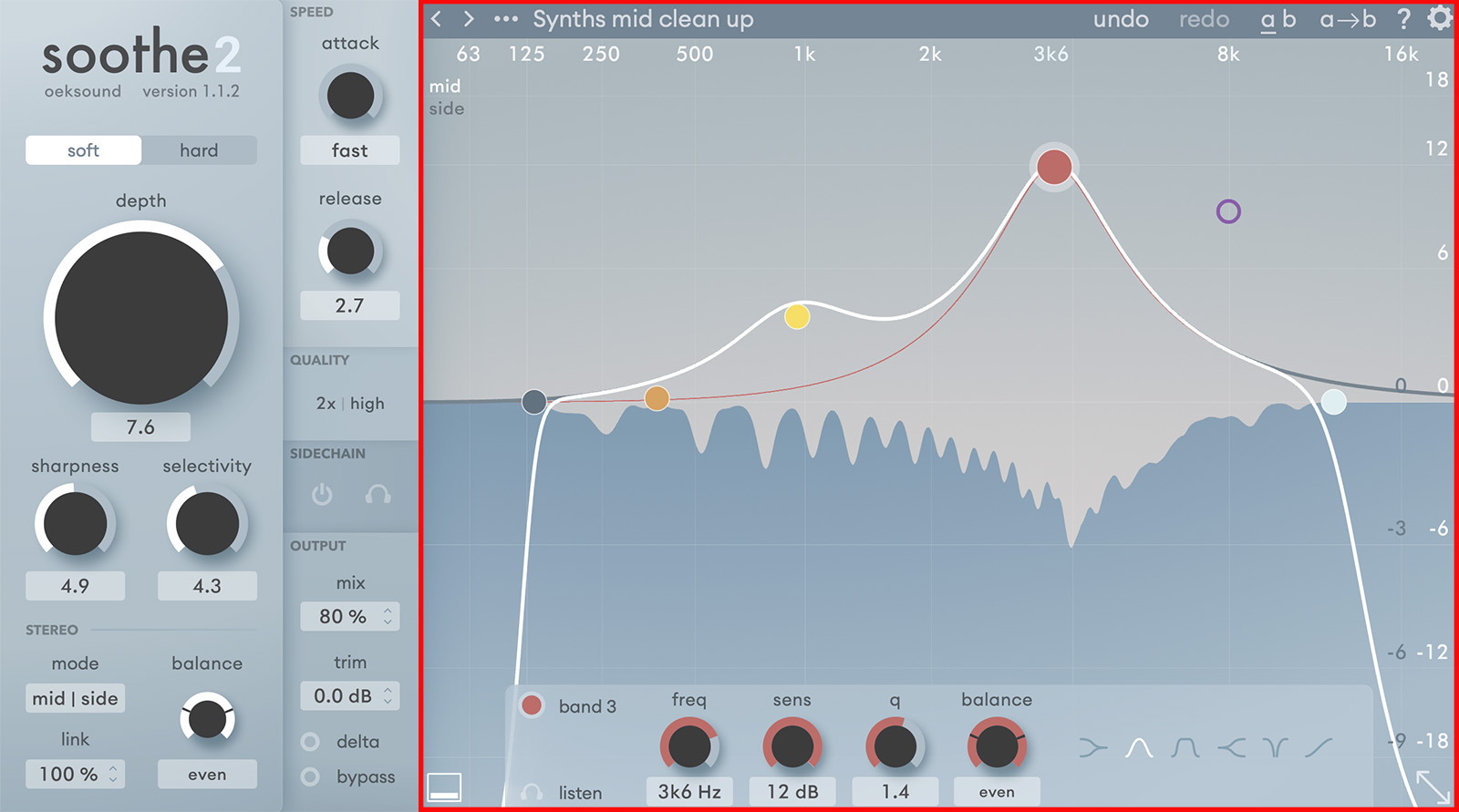Select mid channel view in graph
Image resolution: width=1459 pixels, height=812 pixels.
[x=445, y=87]
